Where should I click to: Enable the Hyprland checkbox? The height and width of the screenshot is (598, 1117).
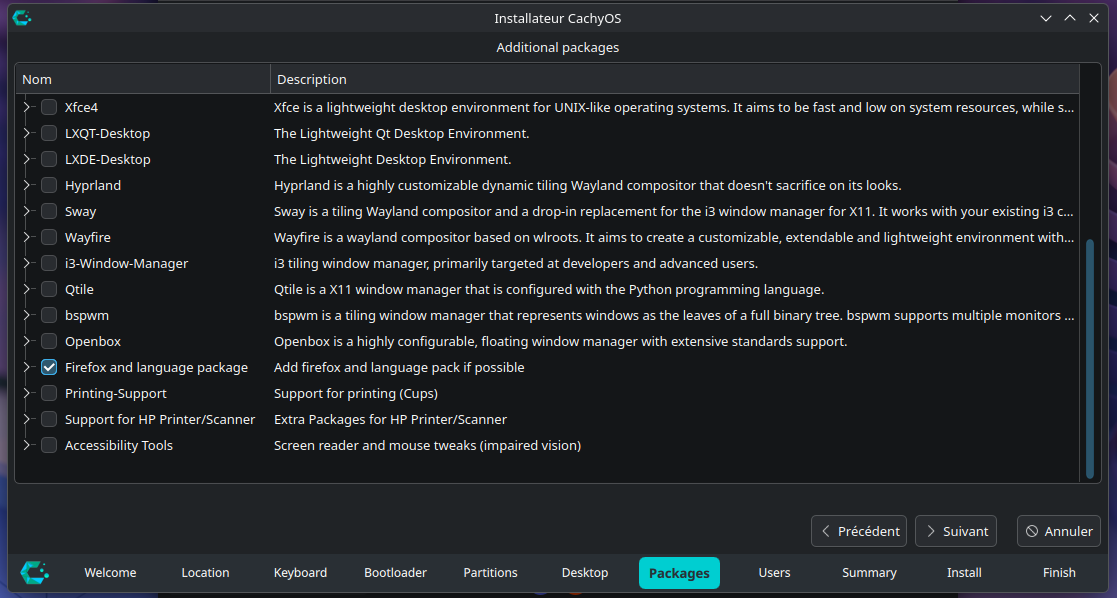click(x=49, y=185)
